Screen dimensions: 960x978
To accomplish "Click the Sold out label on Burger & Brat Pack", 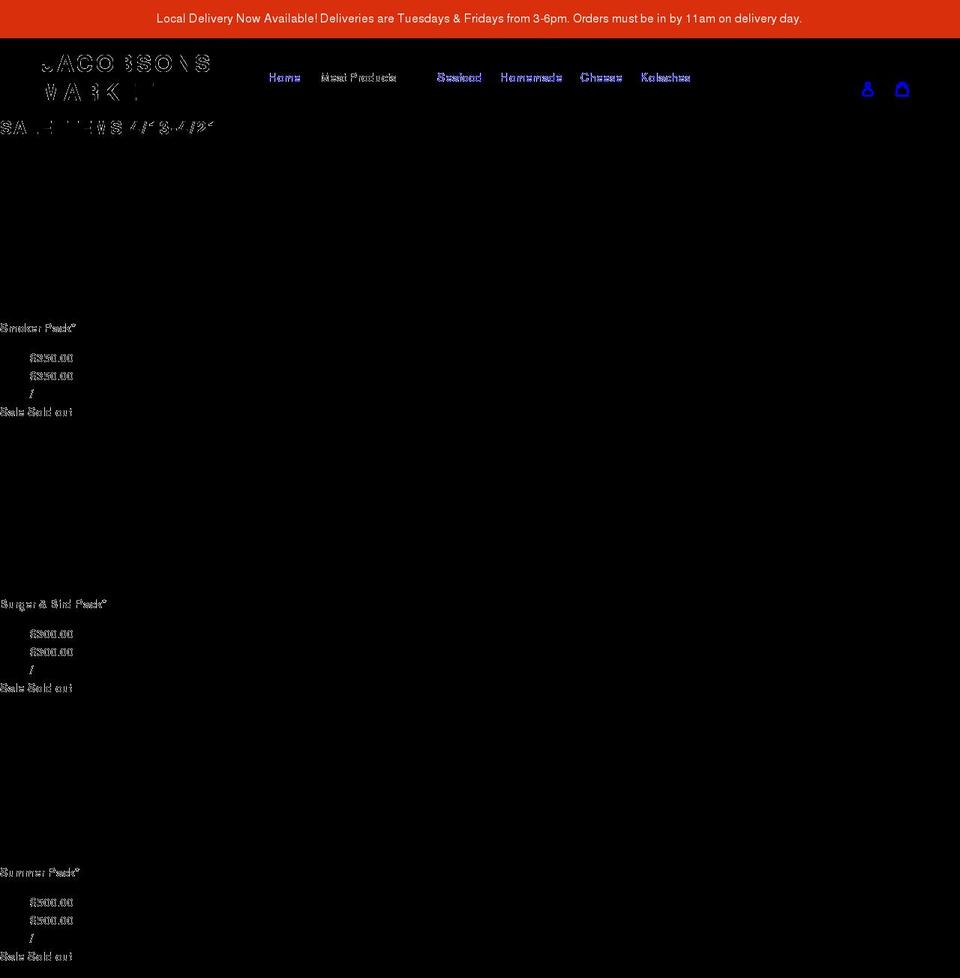I will (x=48, y=687).
